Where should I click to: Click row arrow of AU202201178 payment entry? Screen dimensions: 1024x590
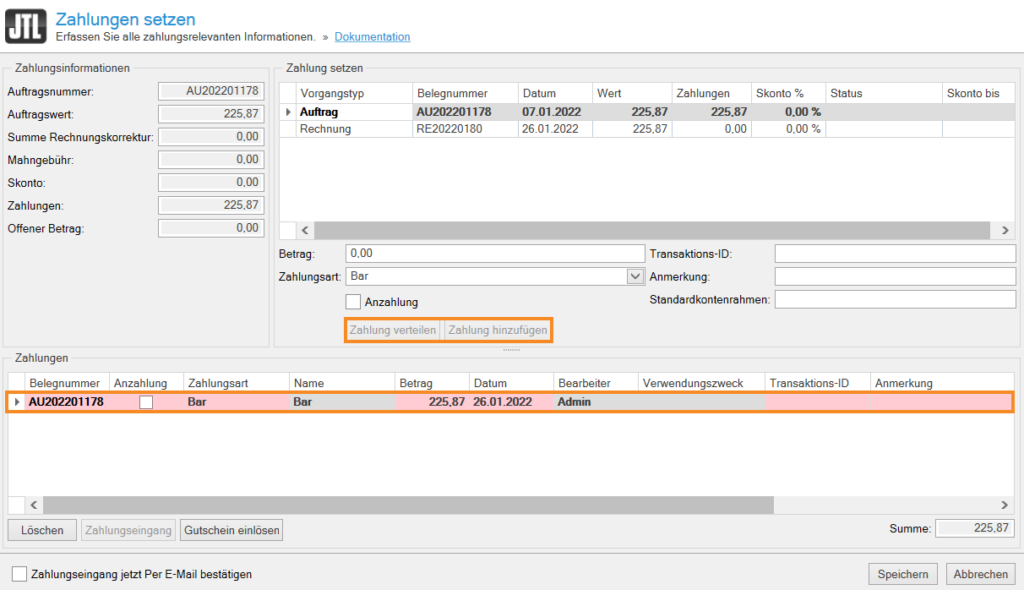pyautogui.click(x=17, y=402)
